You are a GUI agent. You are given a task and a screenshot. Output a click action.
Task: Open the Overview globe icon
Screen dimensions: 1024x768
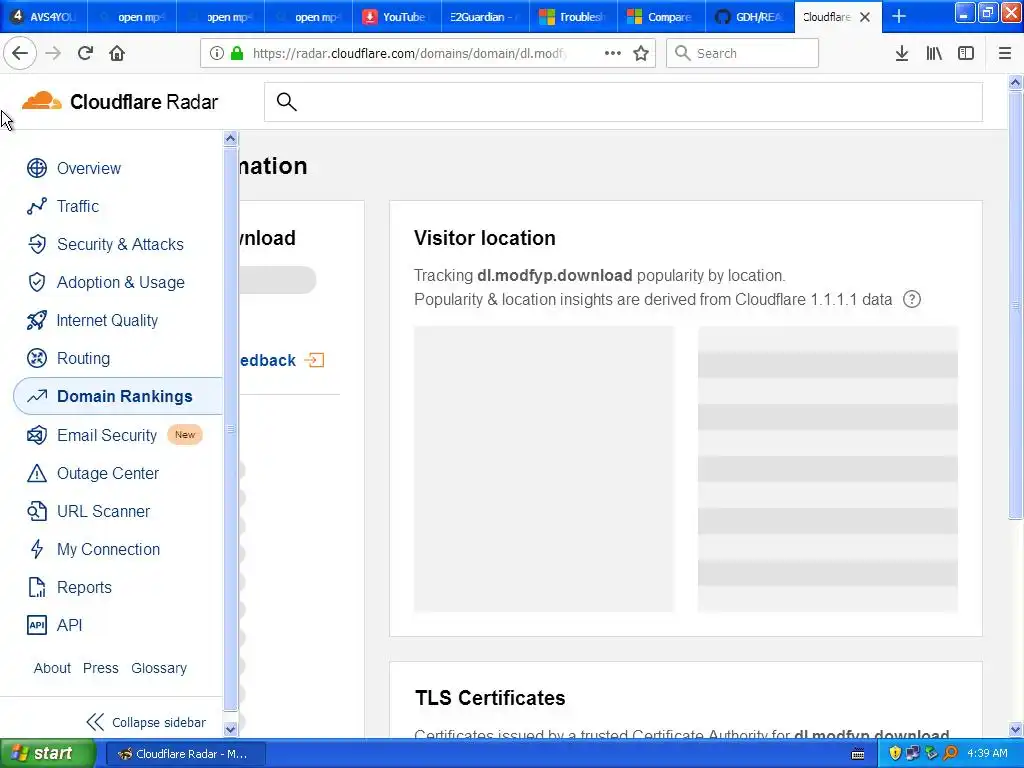(x=37, y=168)
